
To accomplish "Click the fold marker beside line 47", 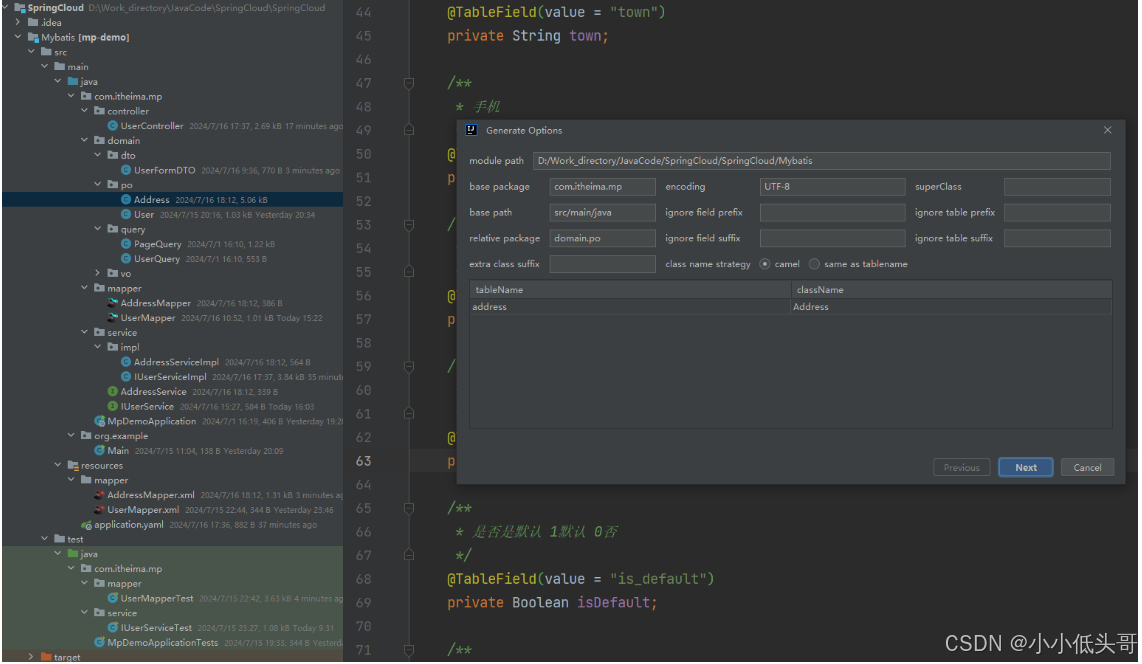I will (x=408, y=84).
